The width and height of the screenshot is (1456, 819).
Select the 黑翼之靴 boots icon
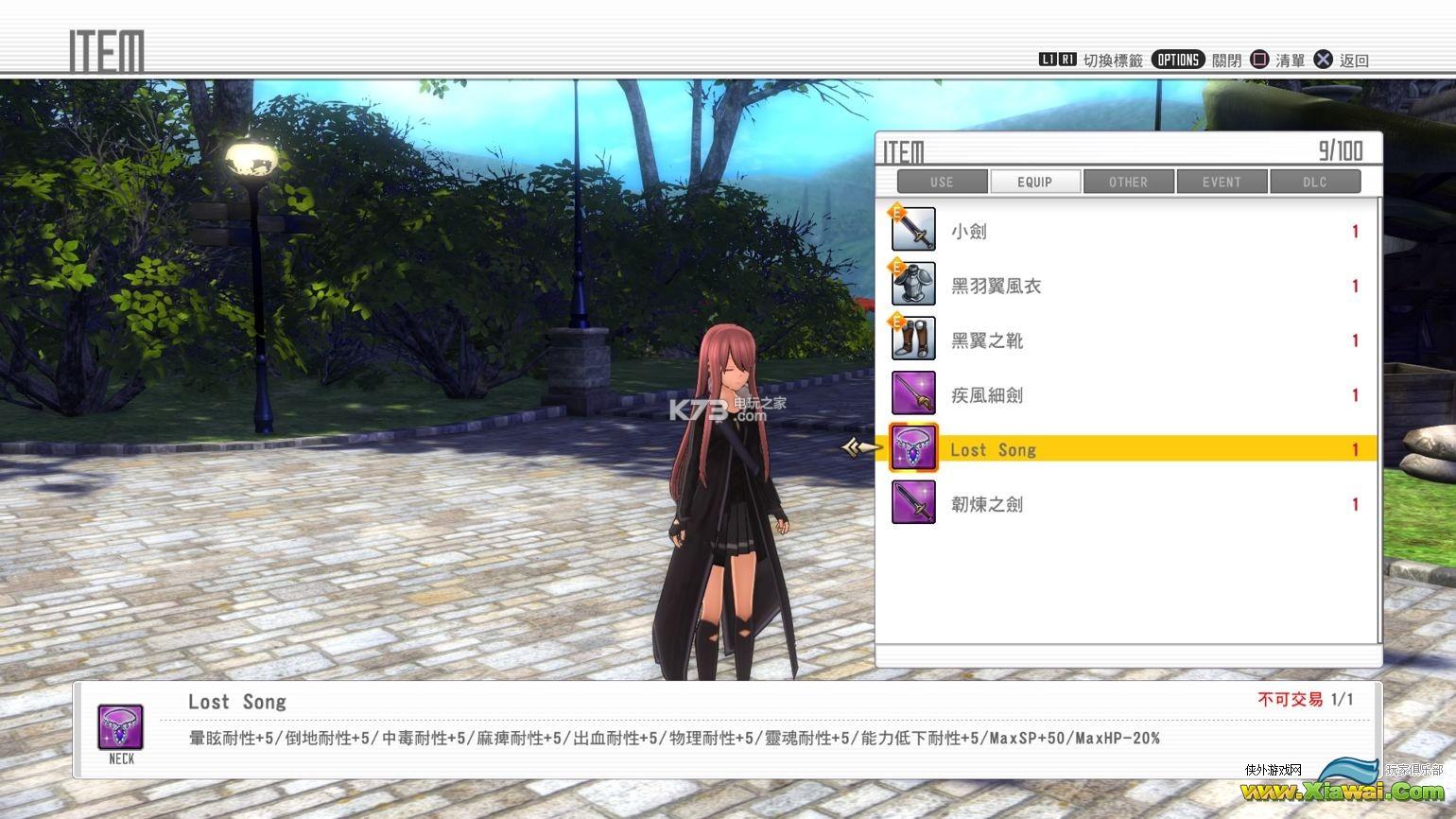[x=913, y=340]
